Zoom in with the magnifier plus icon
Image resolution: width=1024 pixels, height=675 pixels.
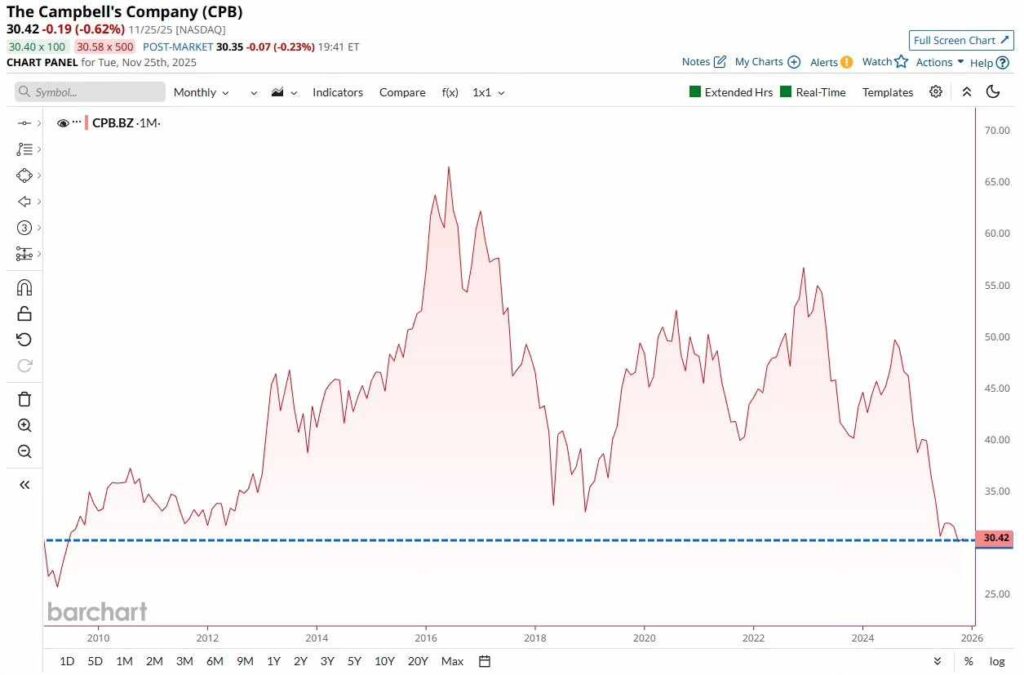25,425
